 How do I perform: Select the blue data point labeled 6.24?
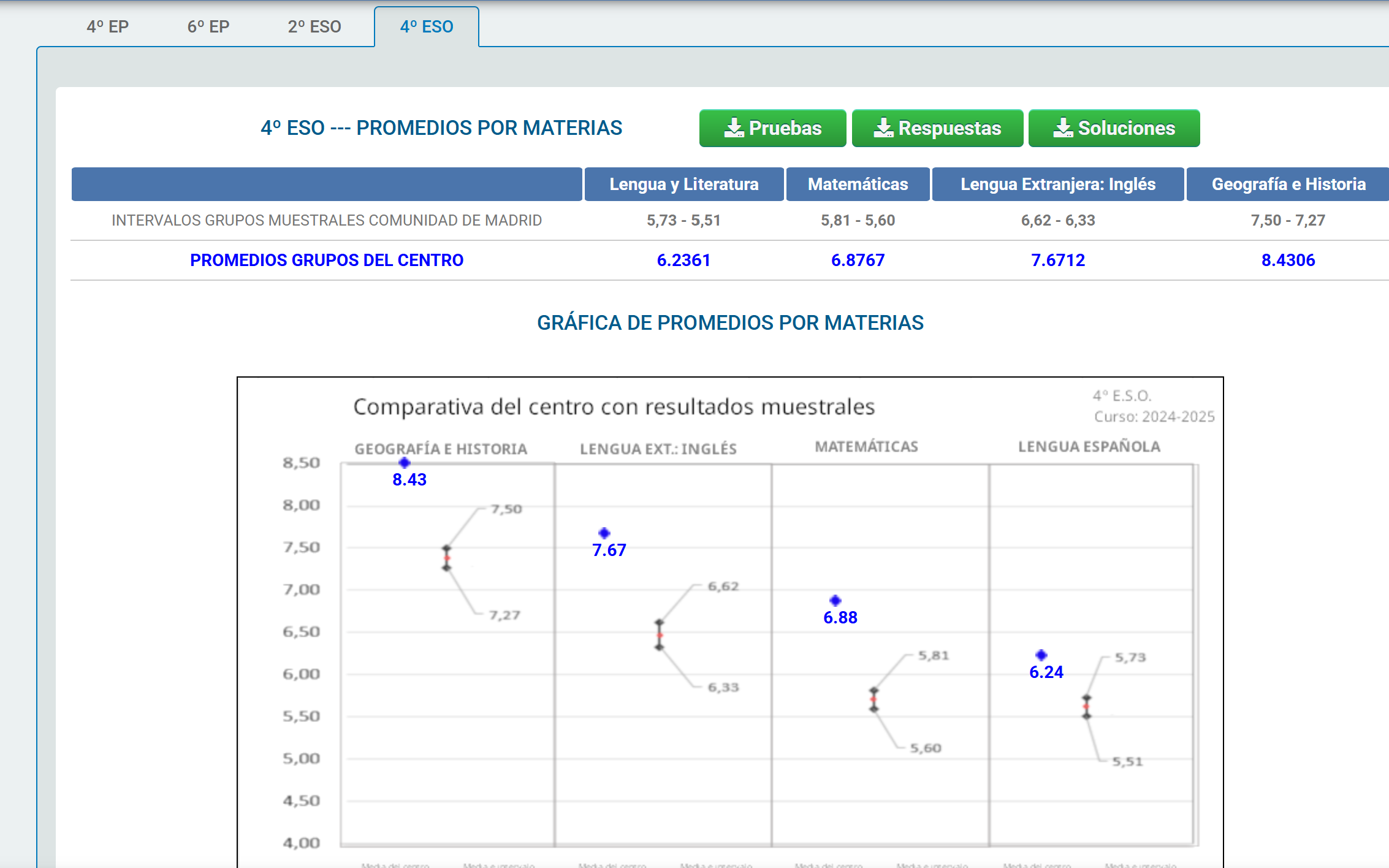(x=1040, y=655)
